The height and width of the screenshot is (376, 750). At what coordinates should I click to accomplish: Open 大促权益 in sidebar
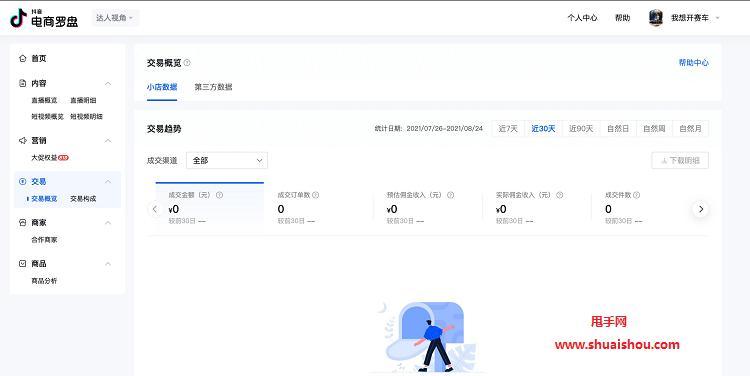click(44, 157)
